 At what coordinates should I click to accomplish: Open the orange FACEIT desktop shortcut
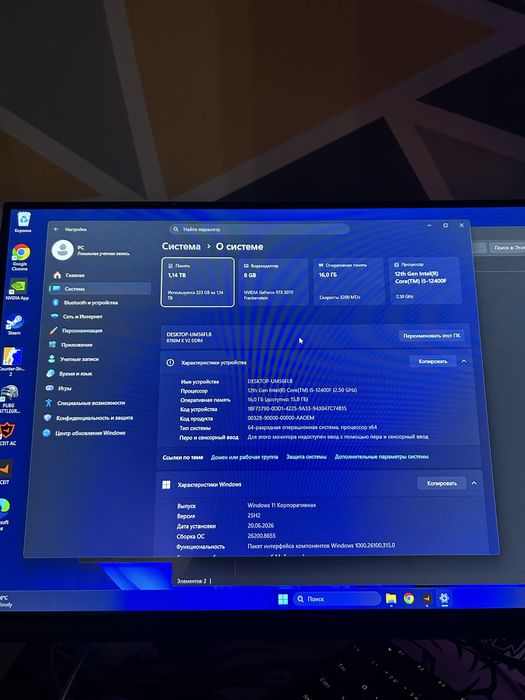pyautogui.click(x=5, y=472)
